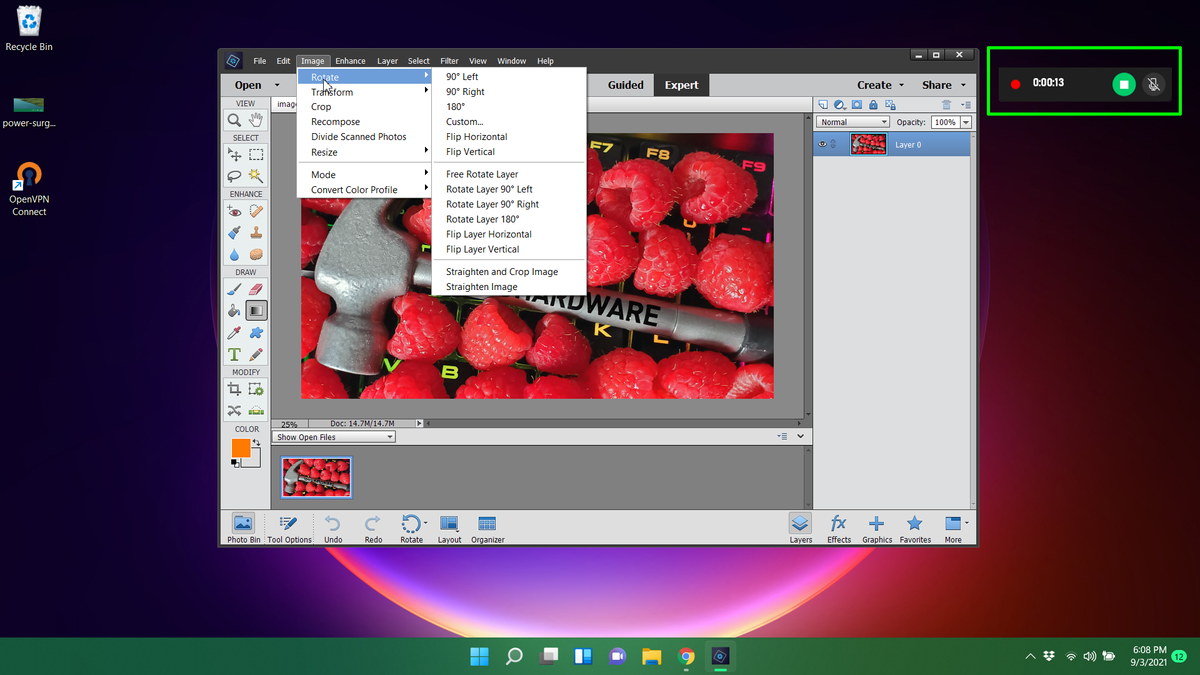
Task: Click the orange foreground color swatch
Action: click(x=242, y=449)
